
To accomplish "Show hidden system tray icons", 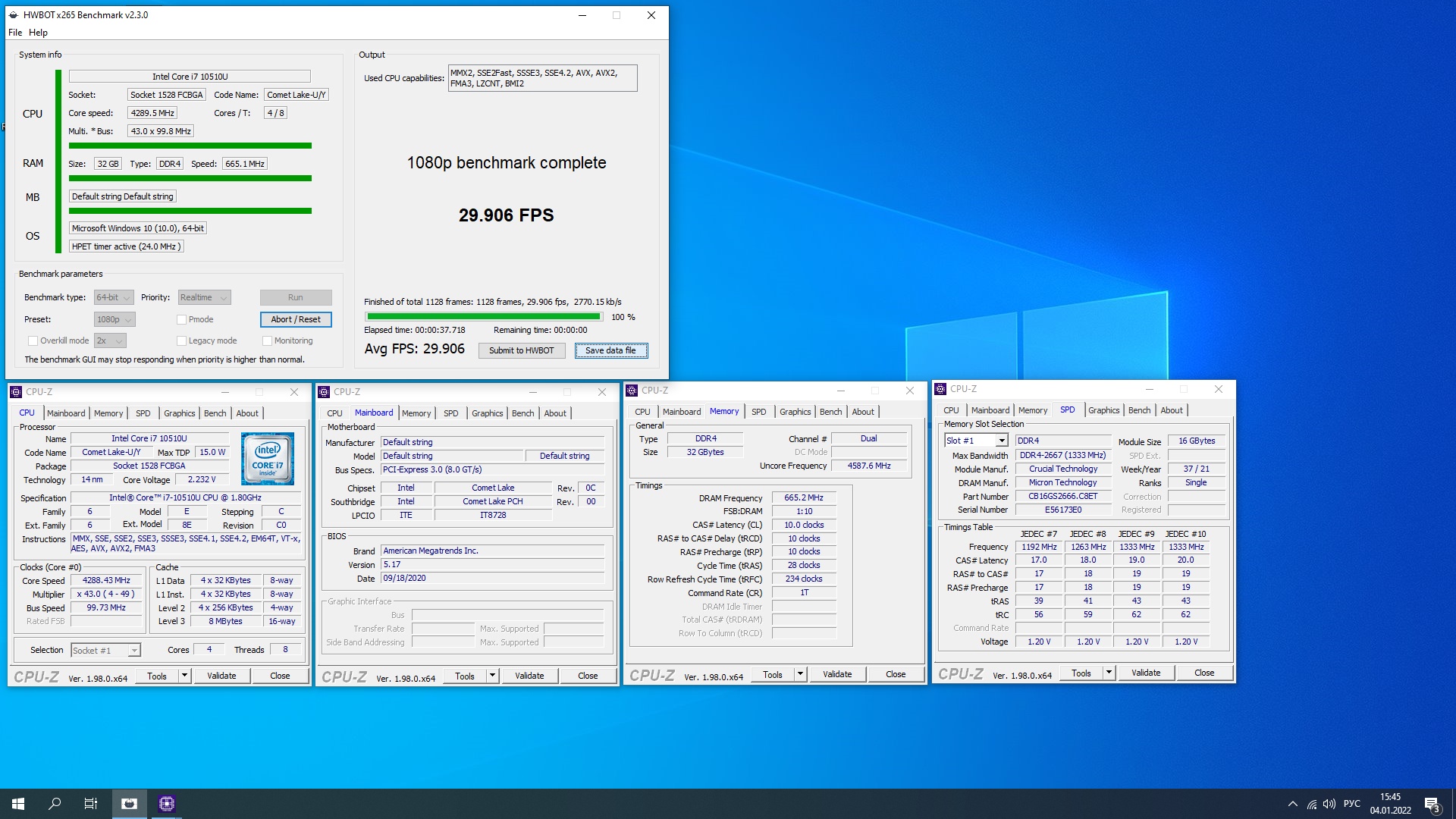I will click(1292, 804).
